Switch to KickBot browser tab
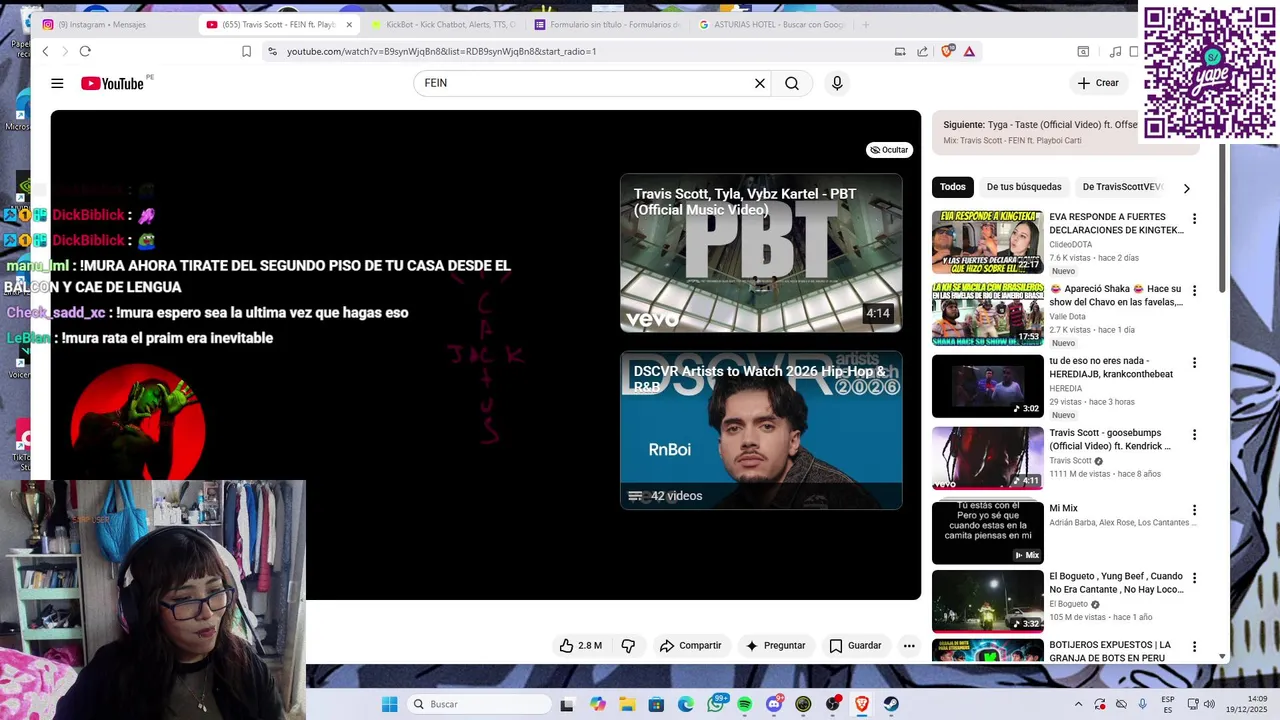The image size is (1280, 720). click(443, 24)
